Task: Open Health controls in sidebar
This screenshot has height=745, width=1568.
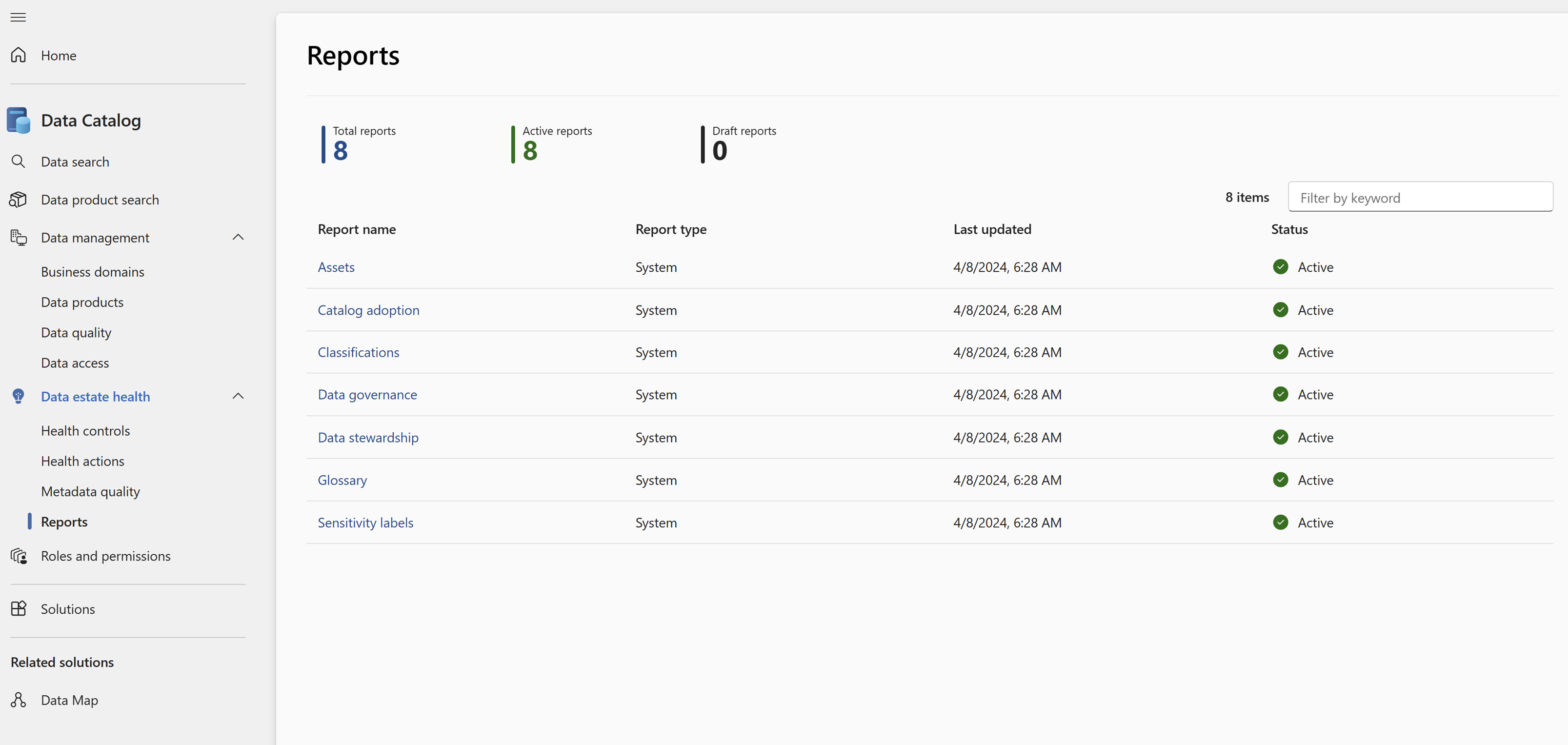Action: tap(85, 431)
